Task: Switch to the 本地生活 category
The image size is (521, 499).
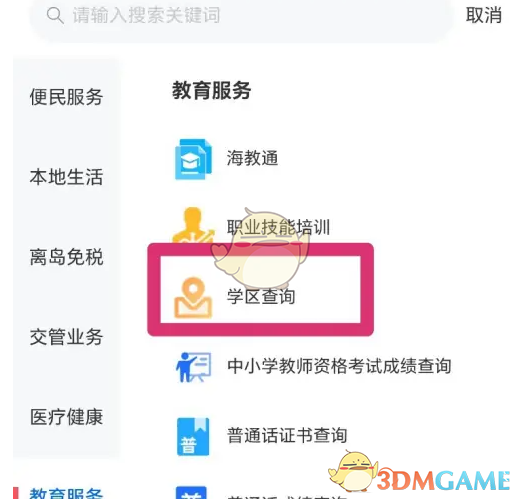Action: [x=66, y=177]
